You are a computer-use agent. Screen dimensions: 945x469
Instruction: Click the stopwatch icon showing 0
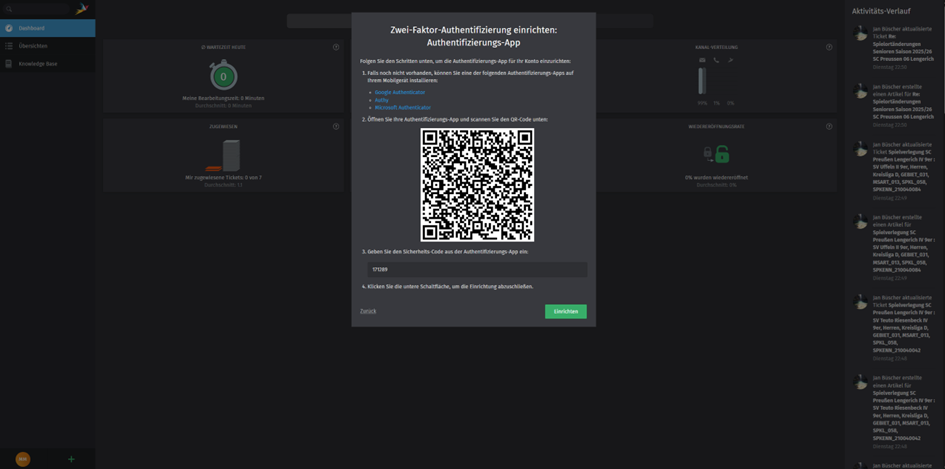[x=223, y=76]
